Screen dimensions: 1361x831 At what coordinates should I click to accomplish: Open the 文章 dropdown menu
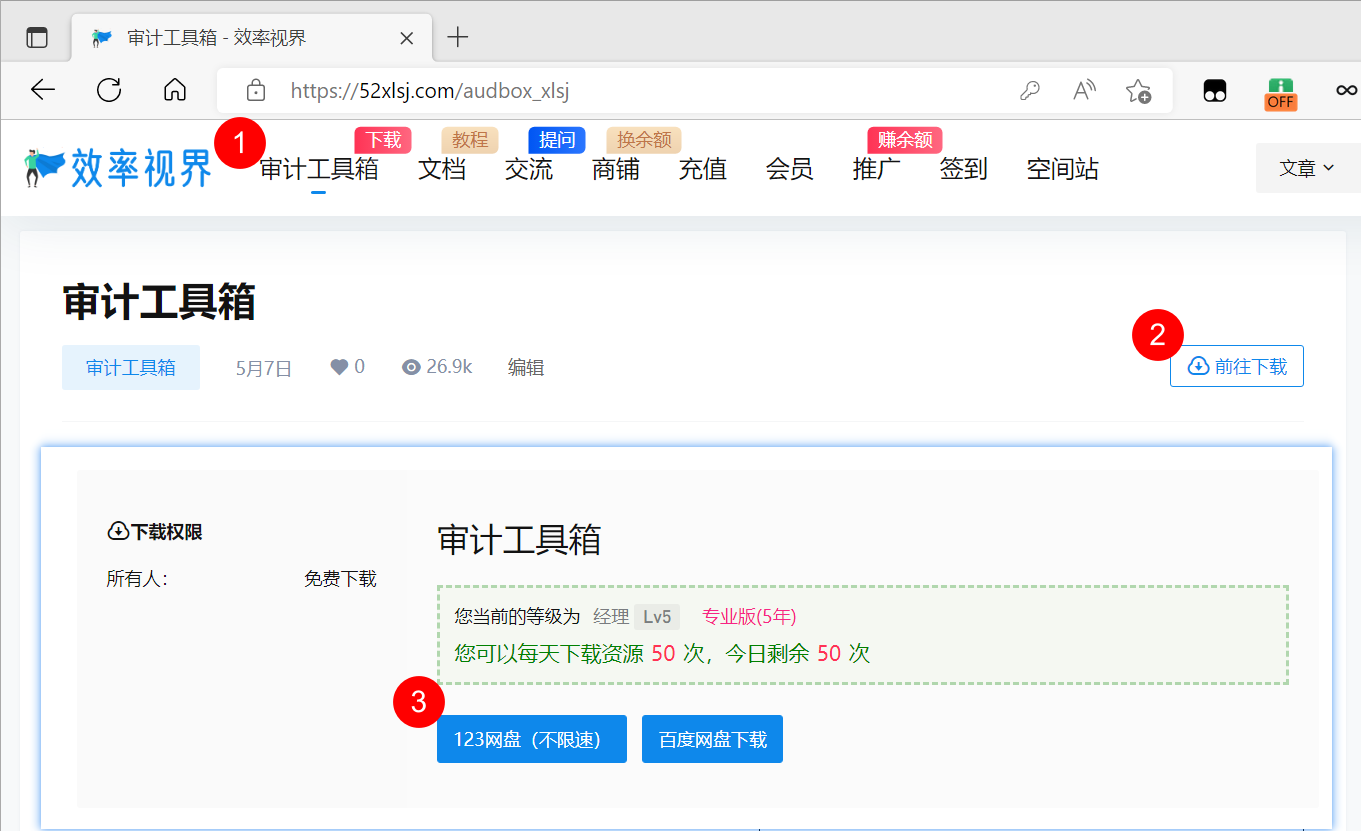pyautogui.click(x=1308, y=167)
